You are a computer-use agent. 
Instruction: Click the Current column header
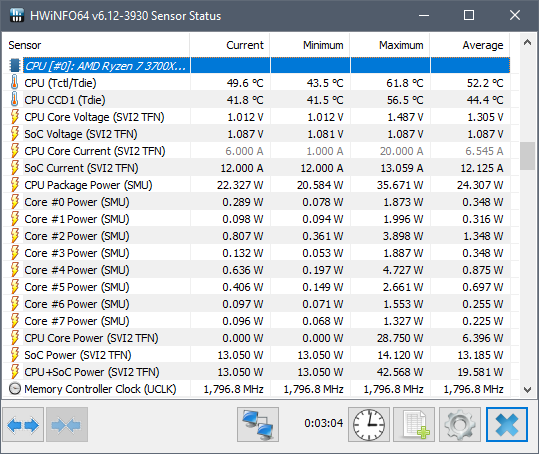coord(230,45)
